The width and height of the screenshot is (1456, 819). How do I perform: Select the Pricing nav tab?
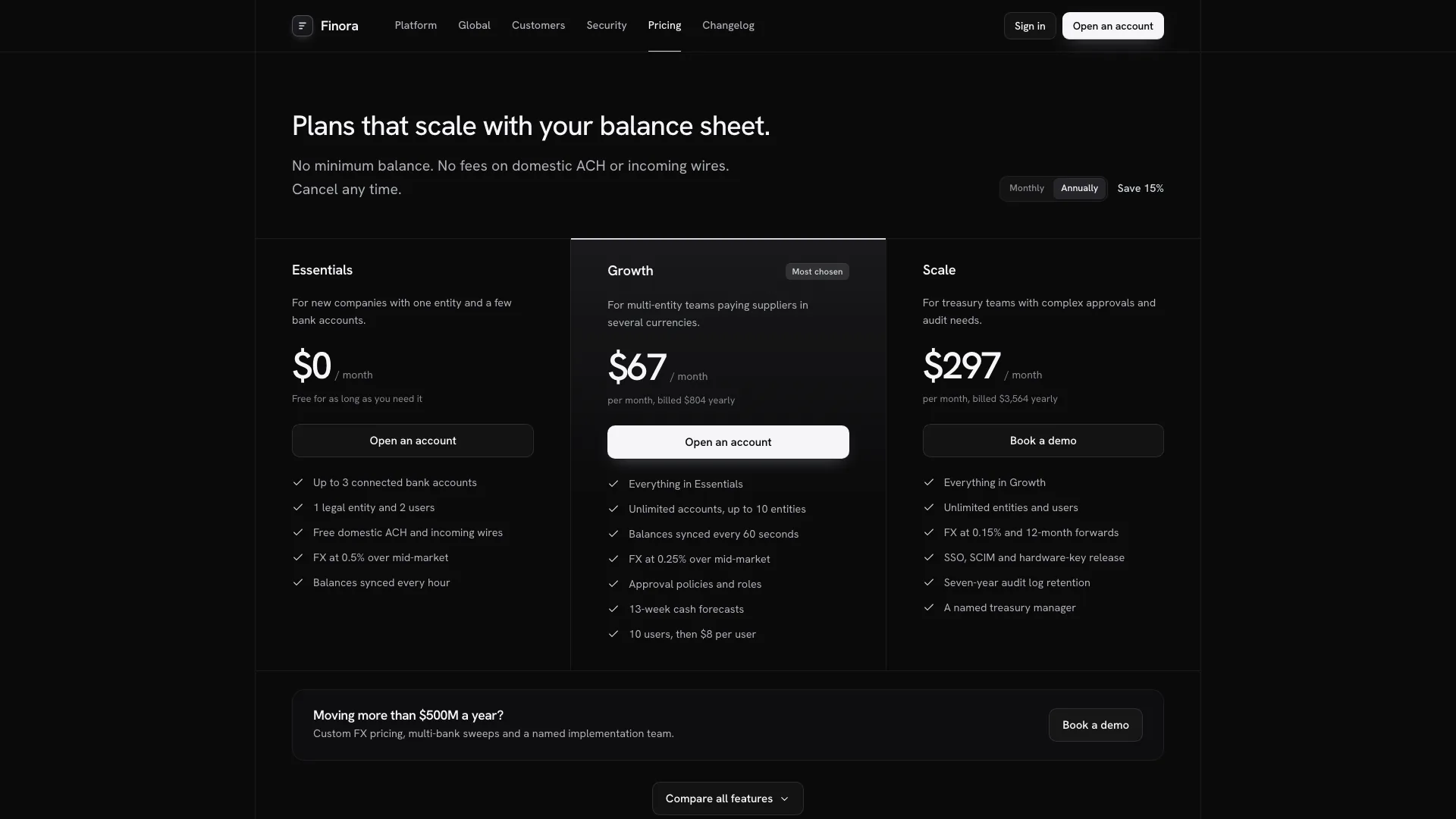(x=664, y=26)
